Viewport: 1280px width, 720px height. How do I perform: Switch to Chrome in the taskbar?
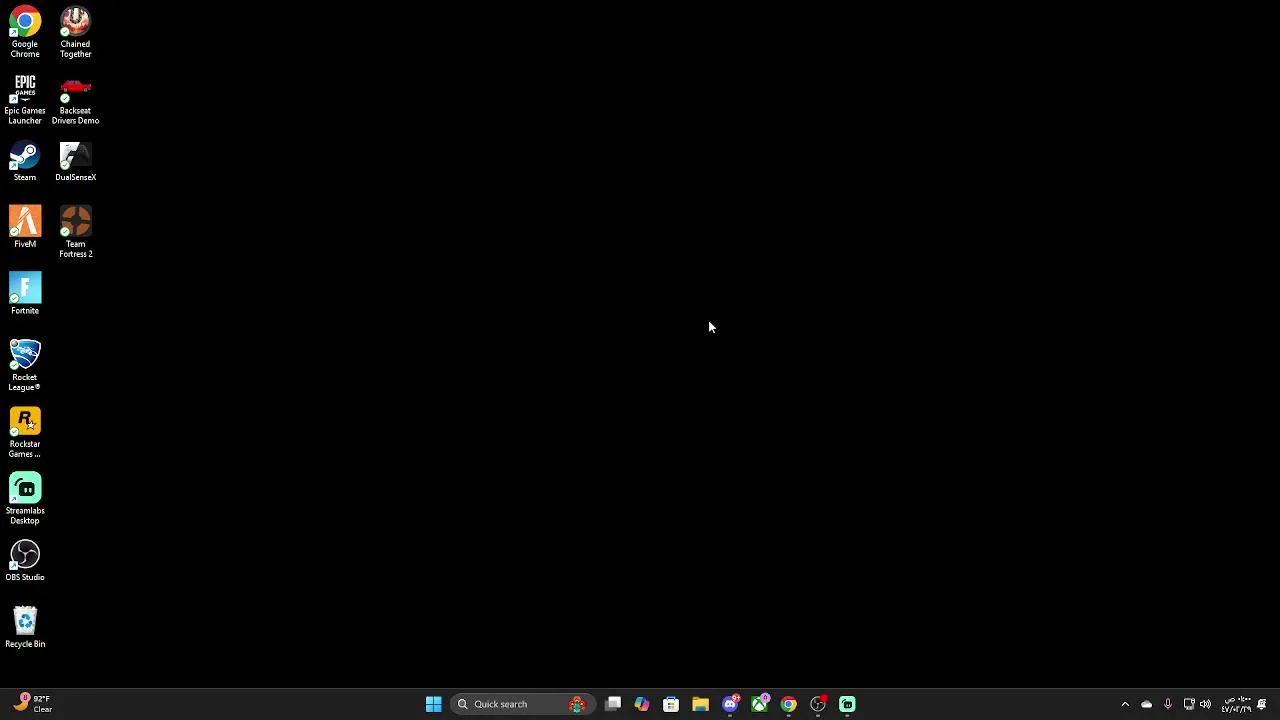coord(789,704)
